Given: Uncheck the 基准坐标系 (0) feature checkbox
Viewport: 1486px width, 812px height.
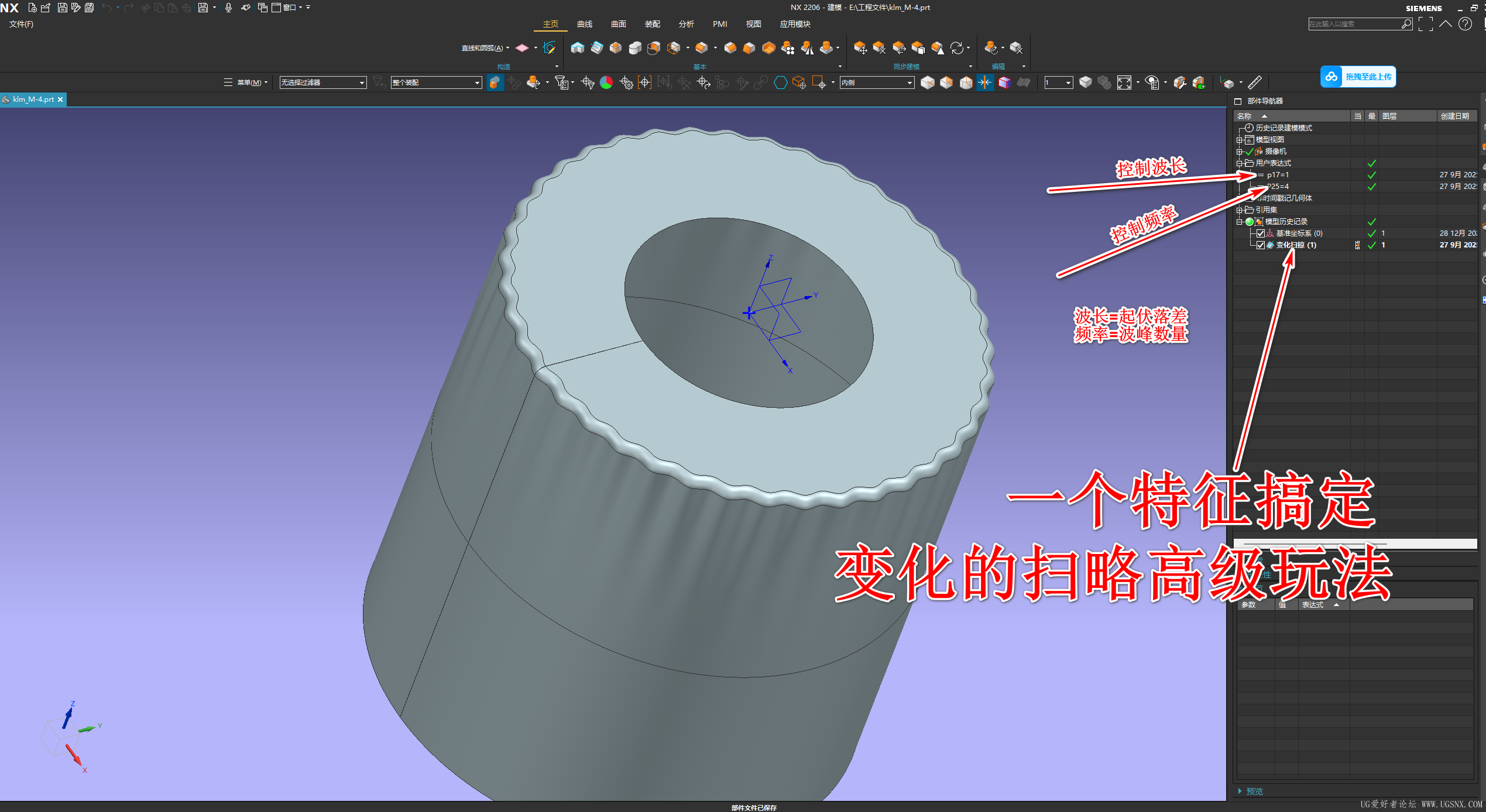Looking at the screenshot, I should point(1261,233).
